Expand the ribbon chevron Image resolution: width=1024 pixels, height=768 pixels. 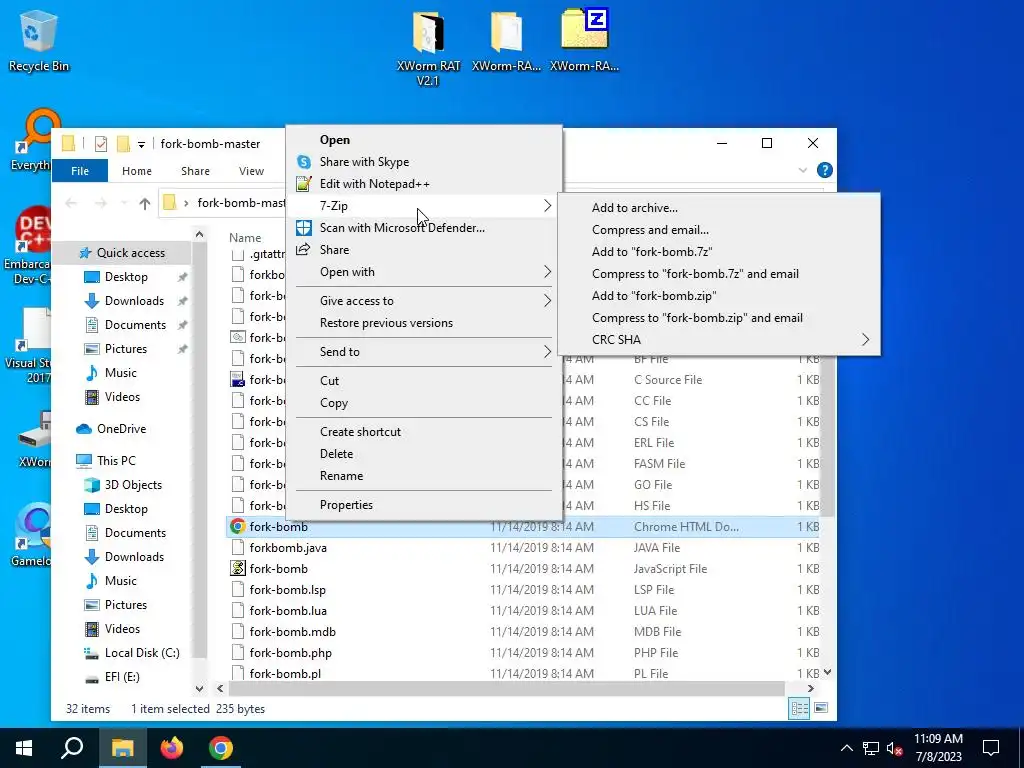pos(803,170)
